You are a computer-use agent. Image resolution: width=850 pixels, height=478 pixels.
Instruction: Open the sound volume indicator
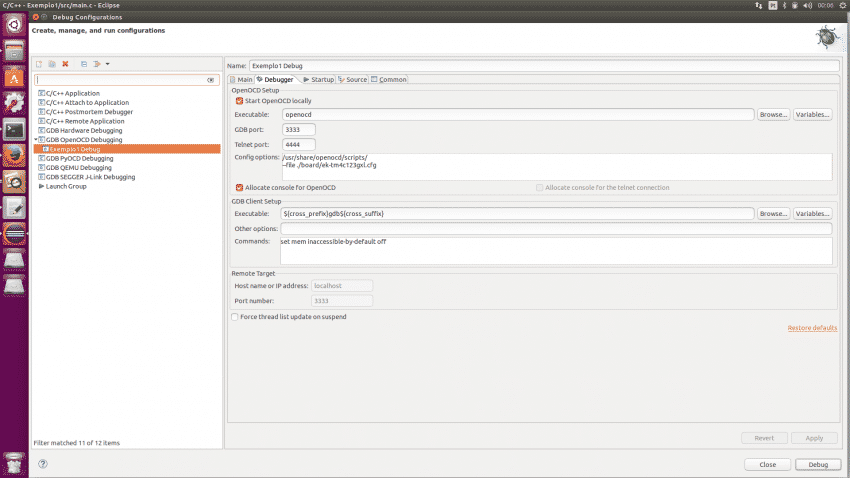[807, 5]
